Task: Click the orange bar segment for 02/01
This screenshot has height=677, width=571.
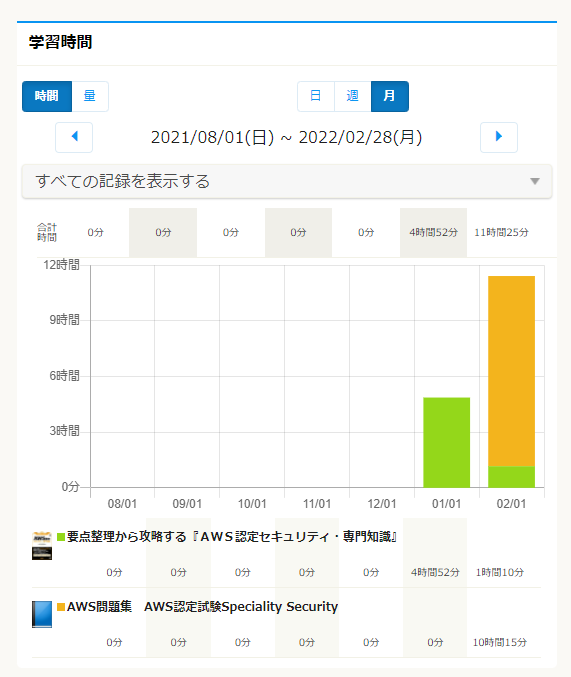Action: point(511,371)
